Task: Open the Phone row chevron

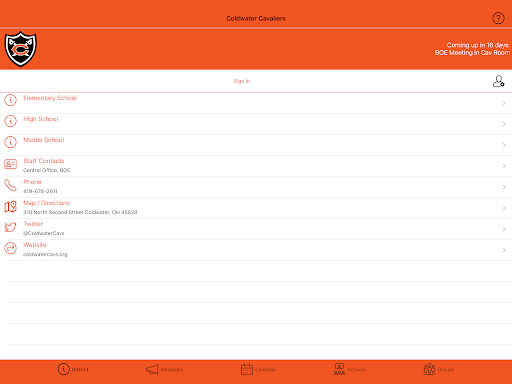Action: tap(504, 187)
